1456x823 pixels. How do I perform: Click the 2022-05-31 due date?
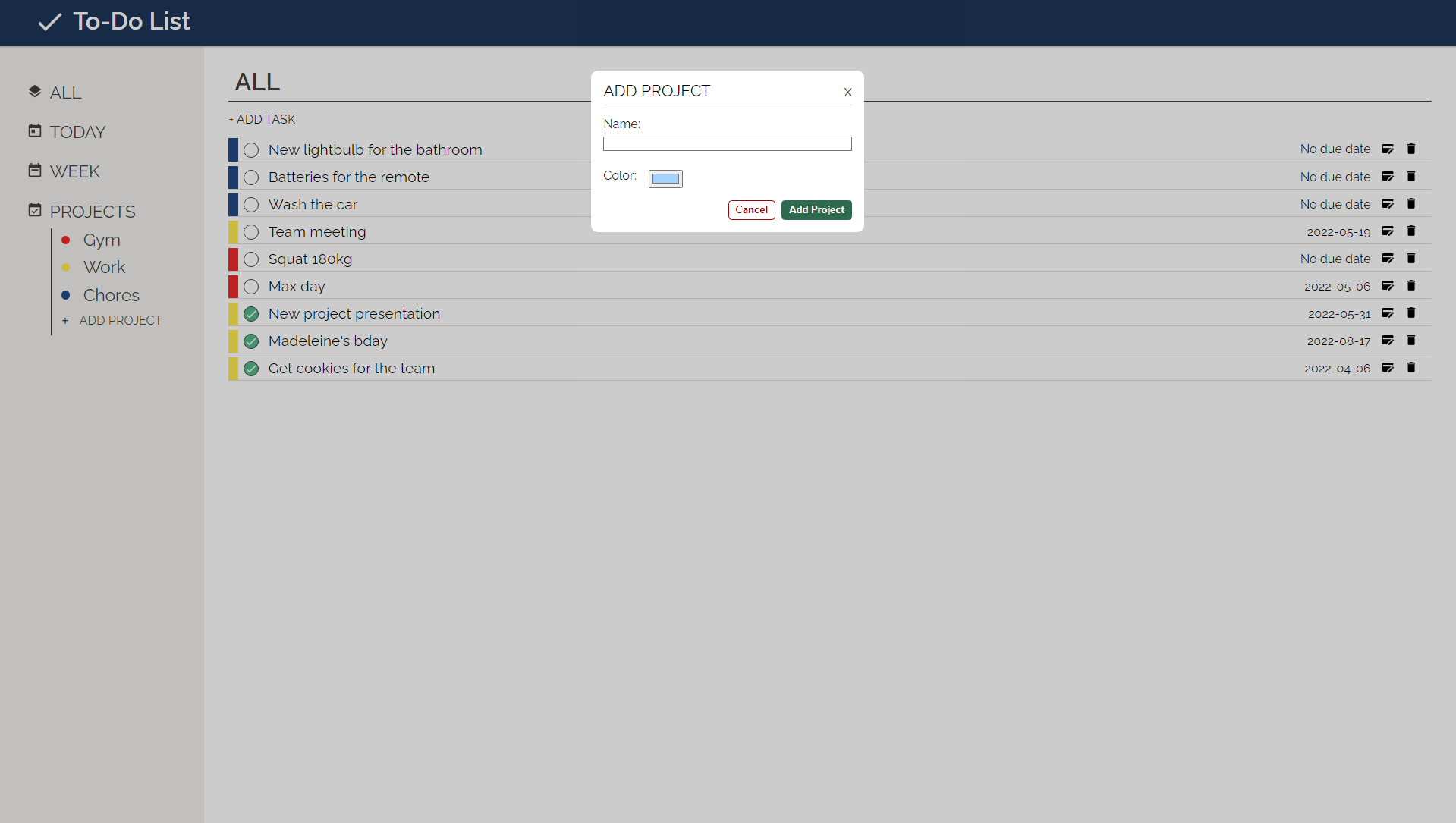[x=1339, y=314]
